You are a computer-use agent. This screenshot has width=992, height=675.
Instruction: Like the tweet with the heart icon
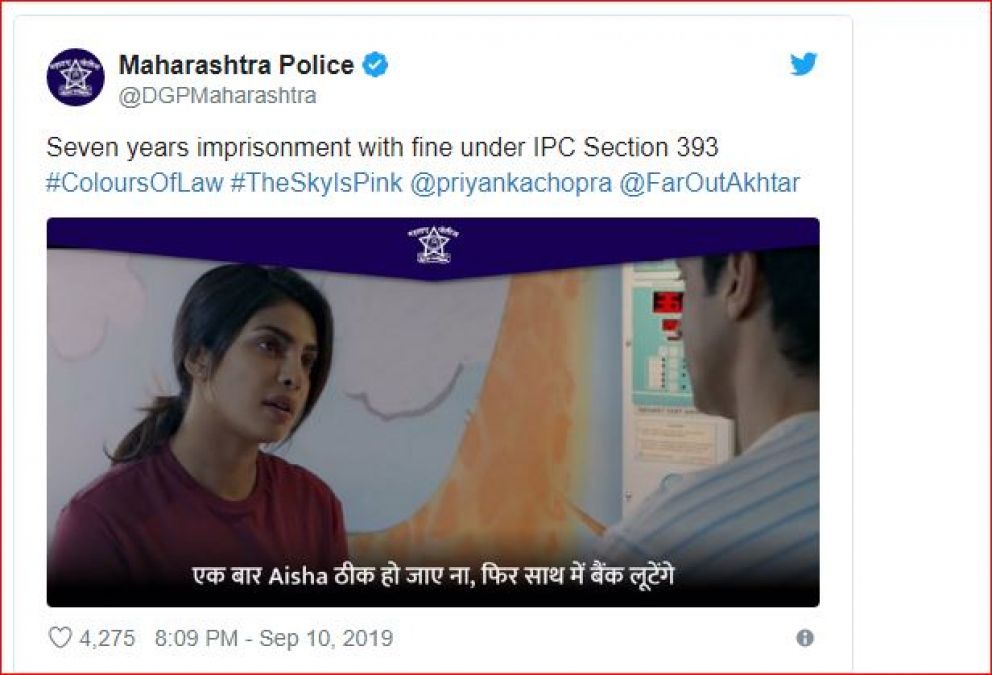[x=60, y=637]
